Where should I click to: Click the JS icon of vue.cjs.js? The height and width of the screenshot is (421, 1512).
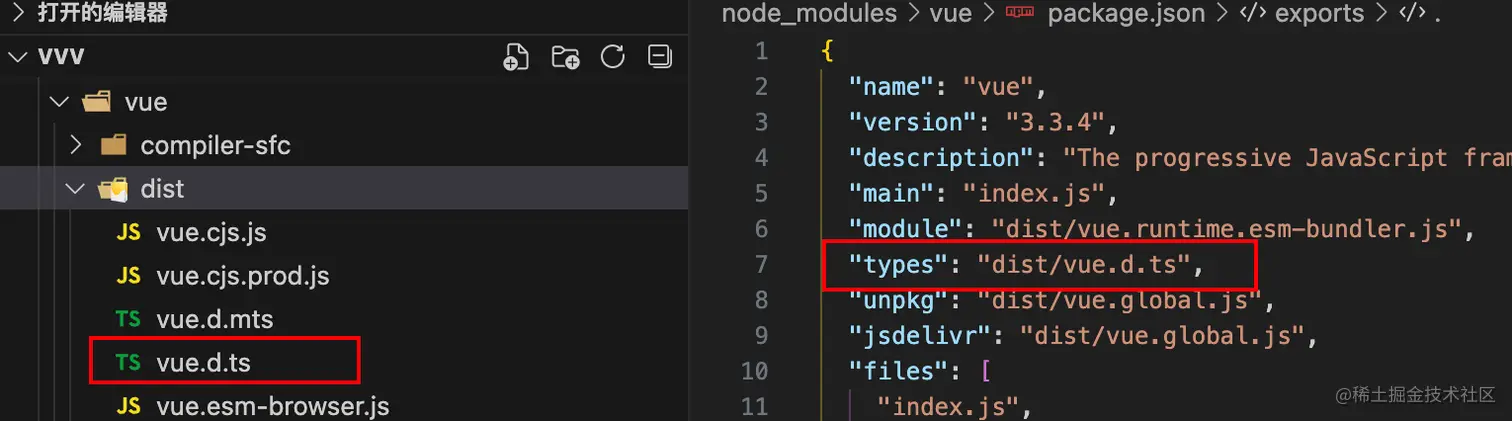(x=128, y=233)
